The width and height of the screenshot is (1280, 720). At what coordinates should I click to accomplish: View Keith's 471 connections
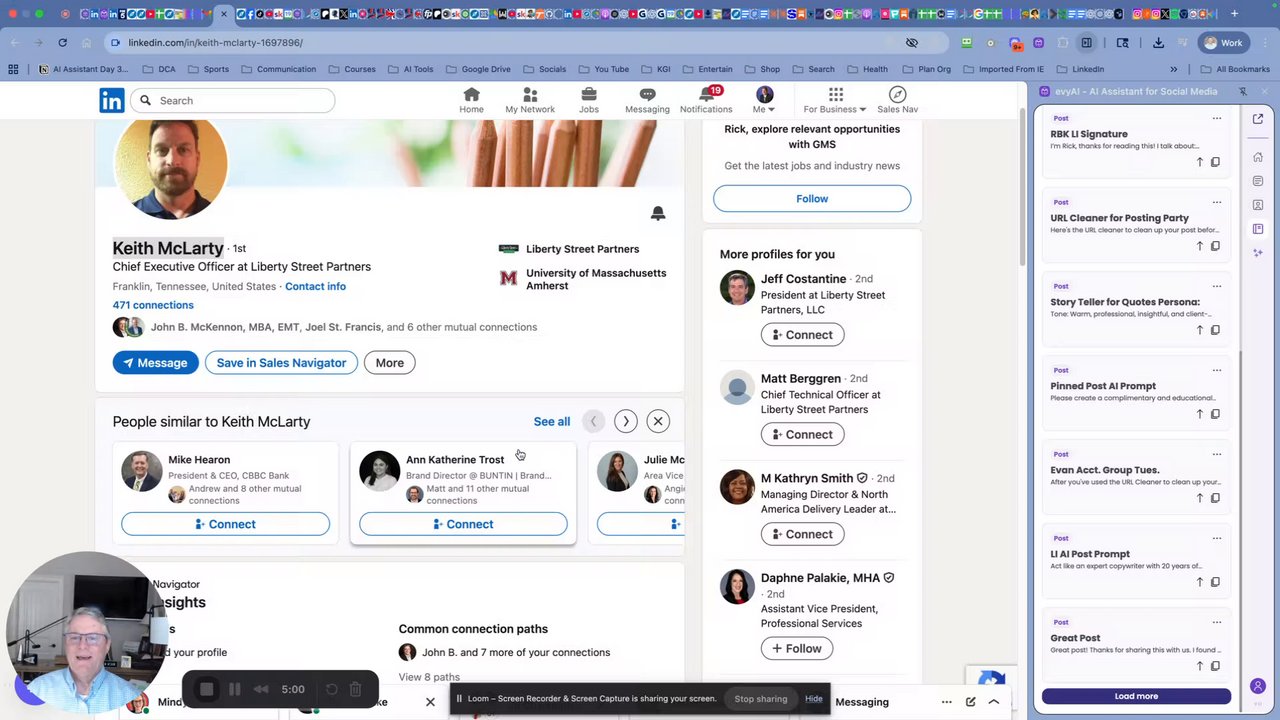pos(153,305)
